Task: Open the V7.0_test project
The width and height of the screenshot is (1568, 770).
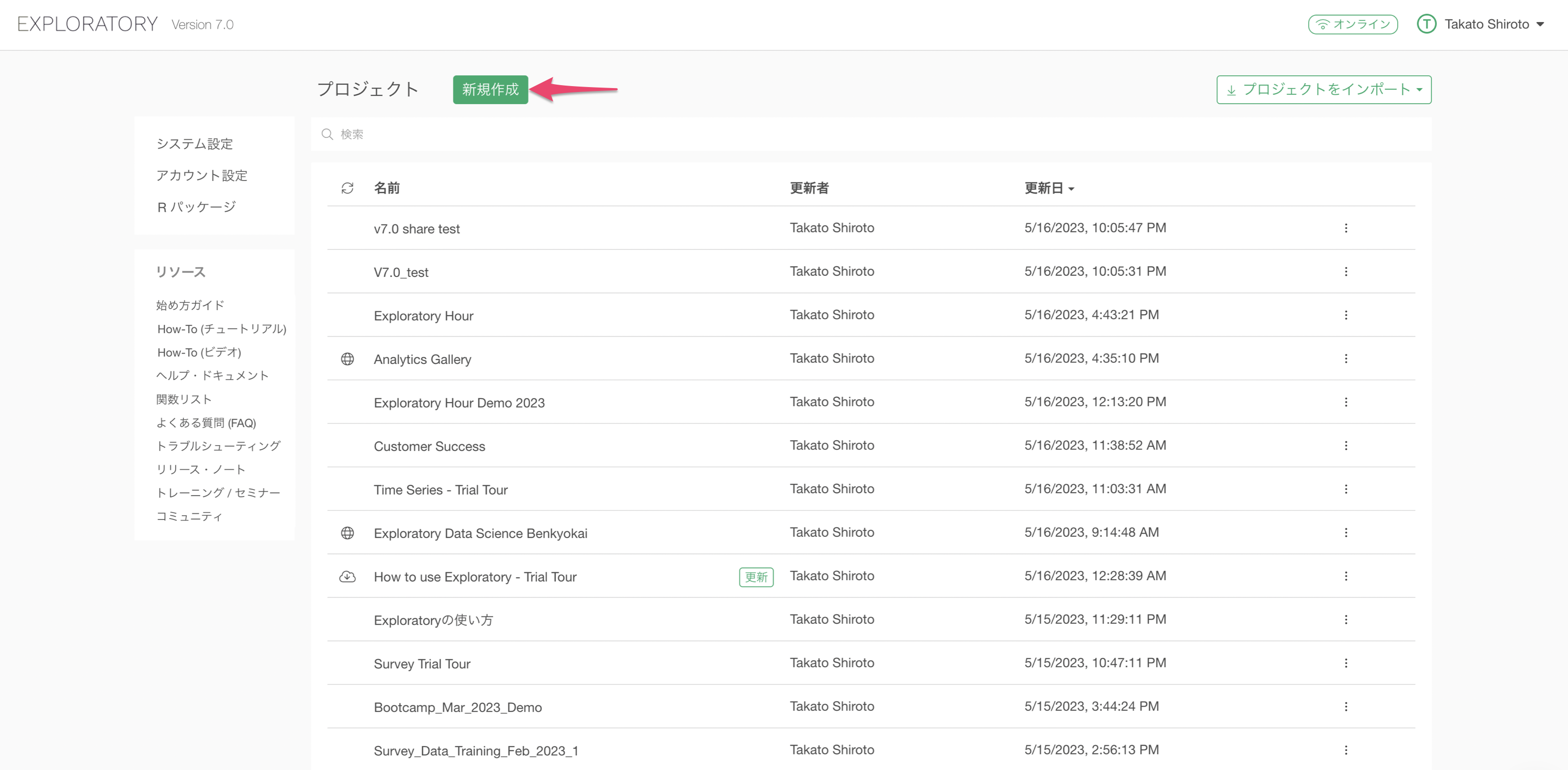Action: point(400,272)
